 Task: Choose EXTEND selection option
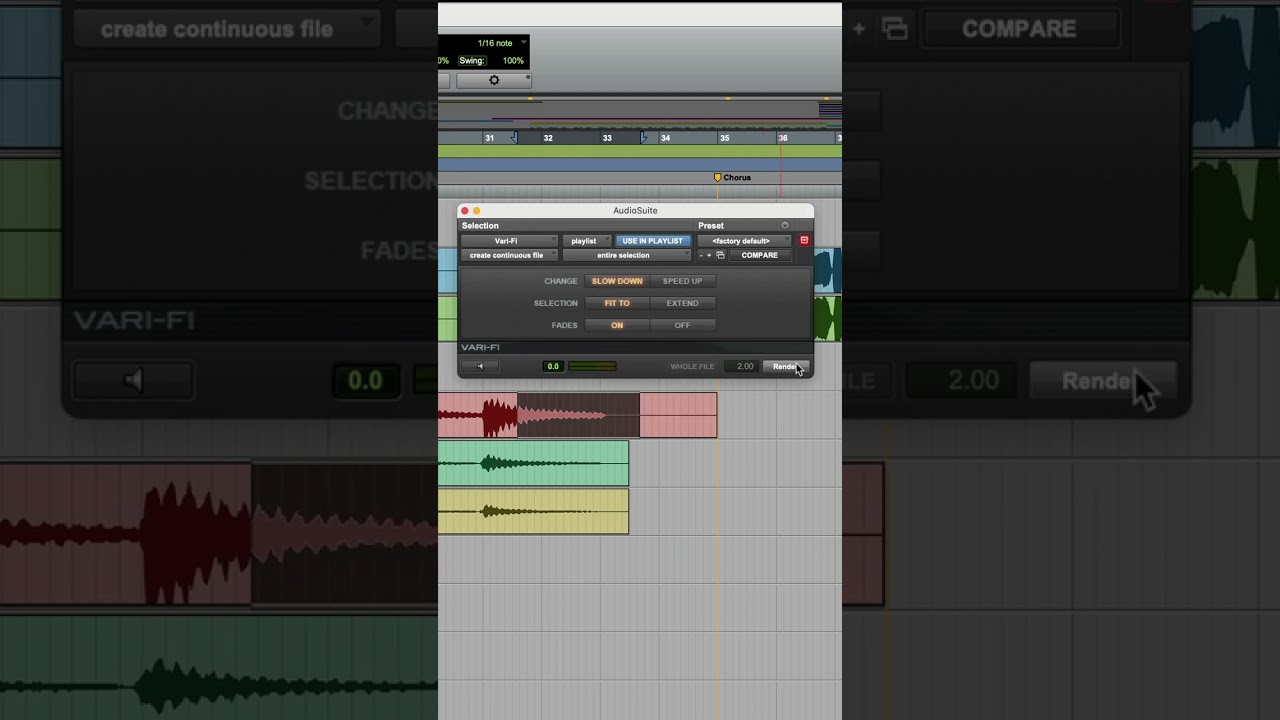coord(683,303)
